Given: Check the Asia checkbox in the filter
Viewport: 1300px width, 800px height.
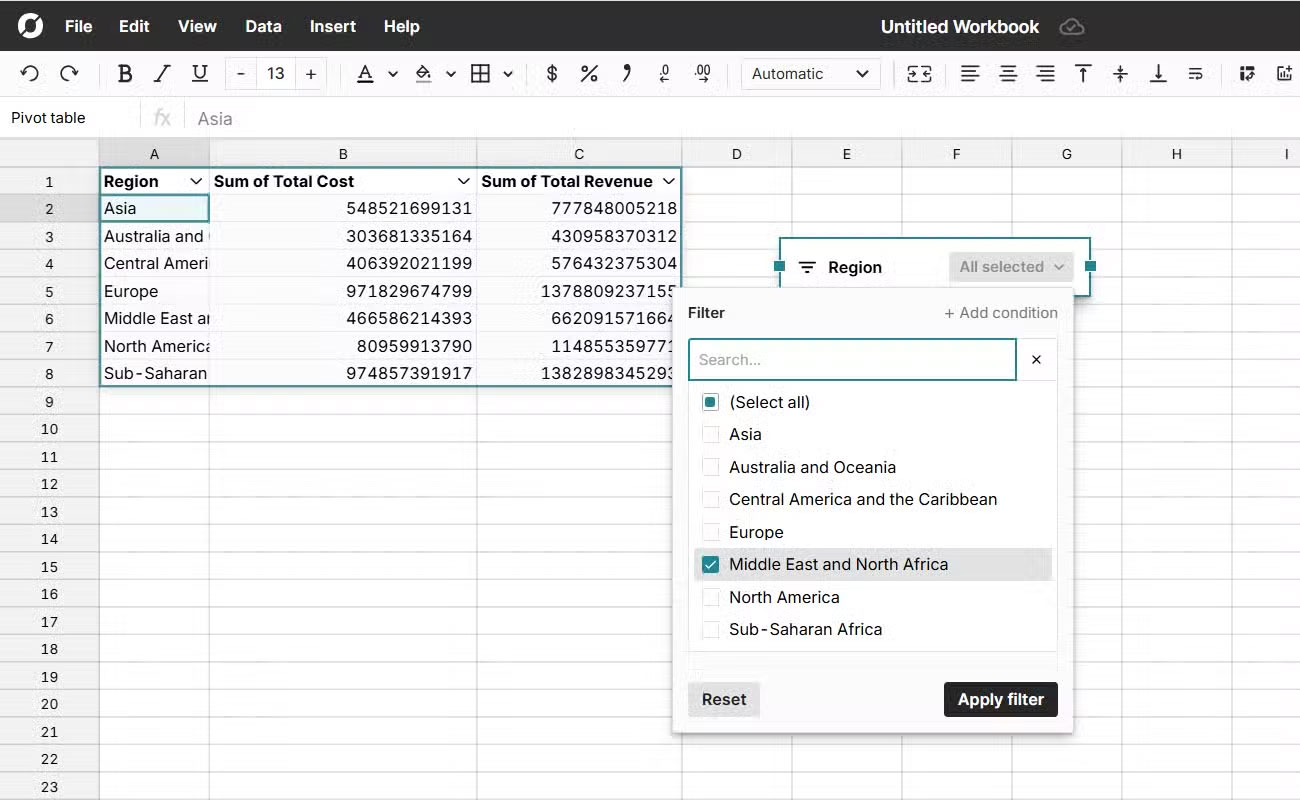Looking at the screenshot, I should [711, 434].
